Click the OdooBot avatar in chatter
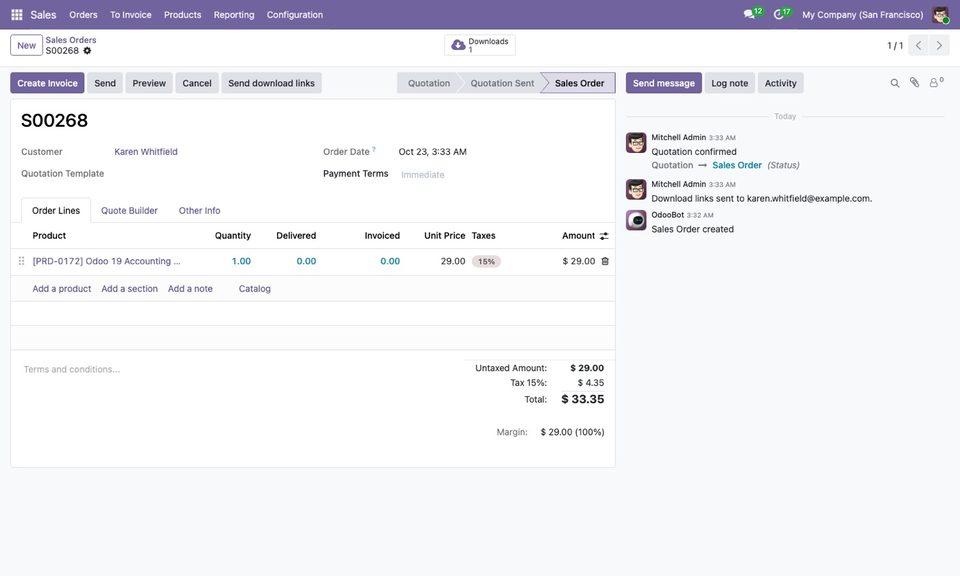Screen dimensions: 960x576 pos(636,220)
